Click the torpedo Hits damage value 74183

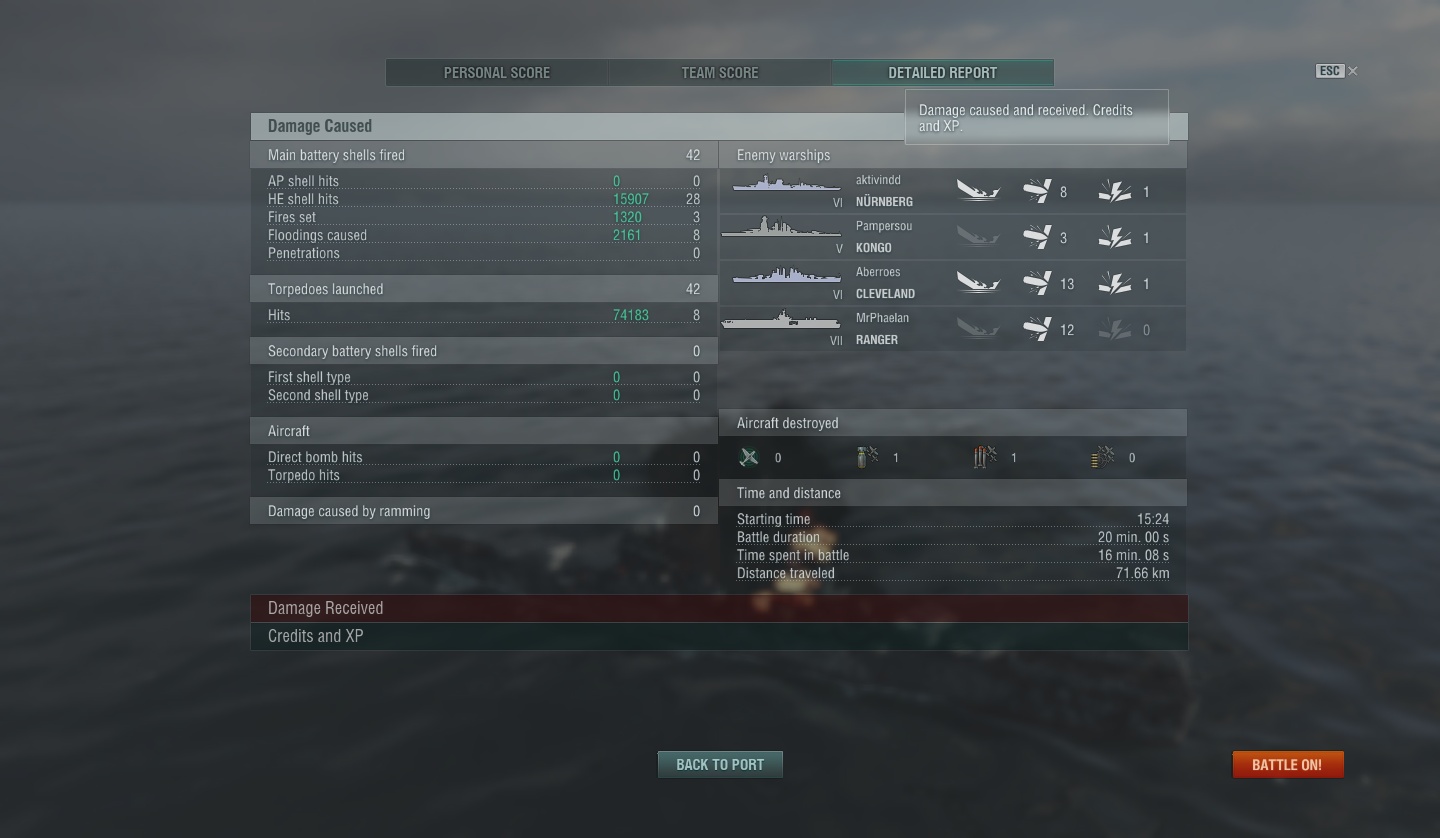coord(631,315)
